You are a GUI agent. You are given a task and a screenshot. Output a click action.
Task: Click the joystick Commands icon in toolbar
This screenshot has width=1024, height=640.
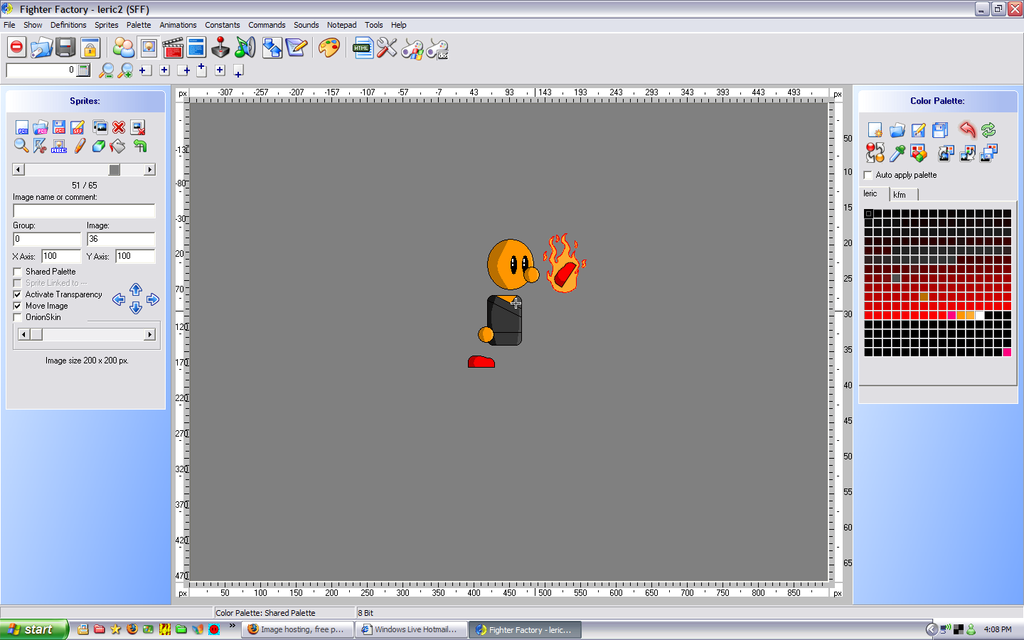[x=221, y=47]
